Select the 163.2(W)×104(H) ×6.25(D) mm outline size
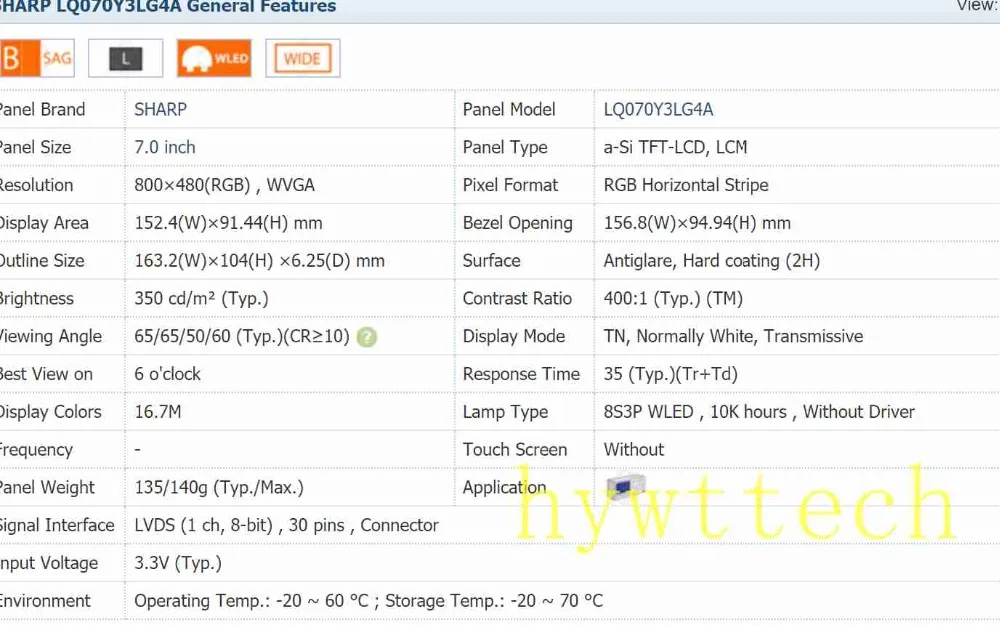The image size is (1000, 625). 260,261
